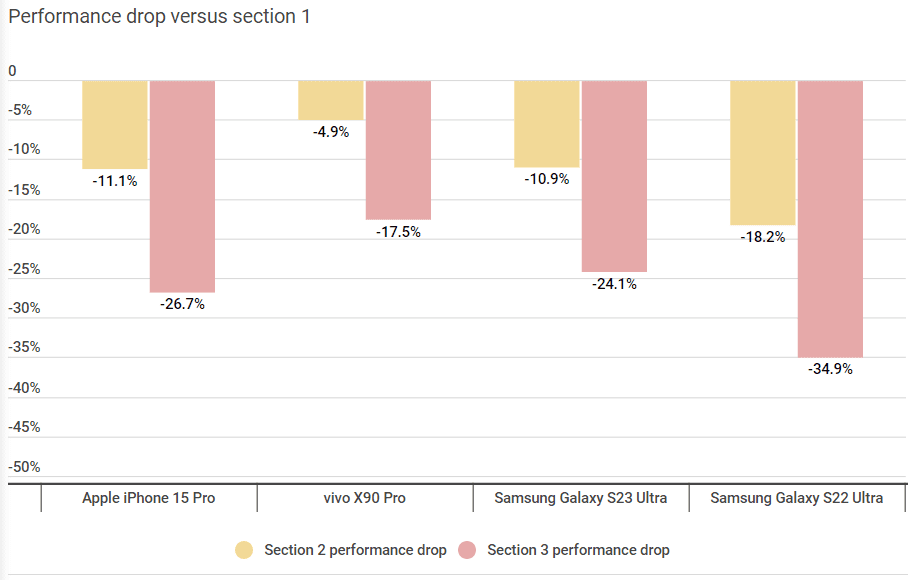
Task: Select the "Samsung Galaxy S23 Ultra" axis label
Action: pyautogui.click(x=581, y=498)
